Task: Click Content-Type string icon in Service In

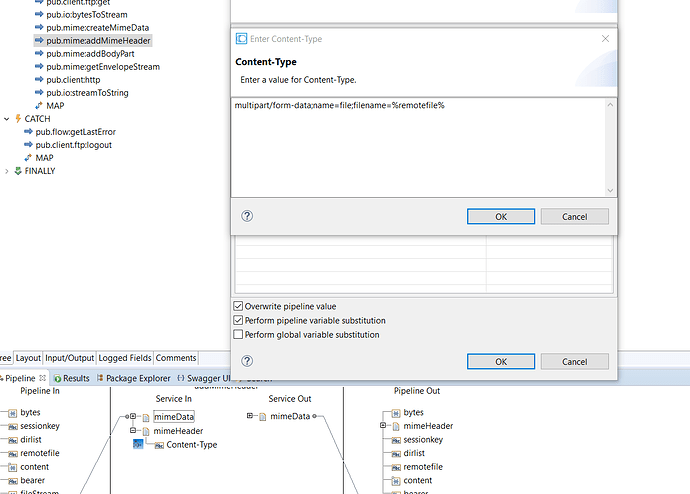Action: (159, 445)
